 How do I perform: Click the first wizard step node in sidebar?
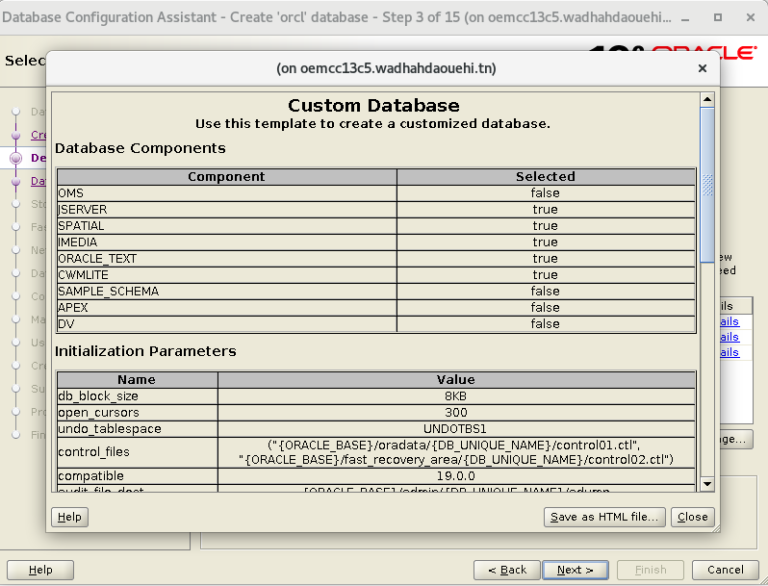(16, 112)
